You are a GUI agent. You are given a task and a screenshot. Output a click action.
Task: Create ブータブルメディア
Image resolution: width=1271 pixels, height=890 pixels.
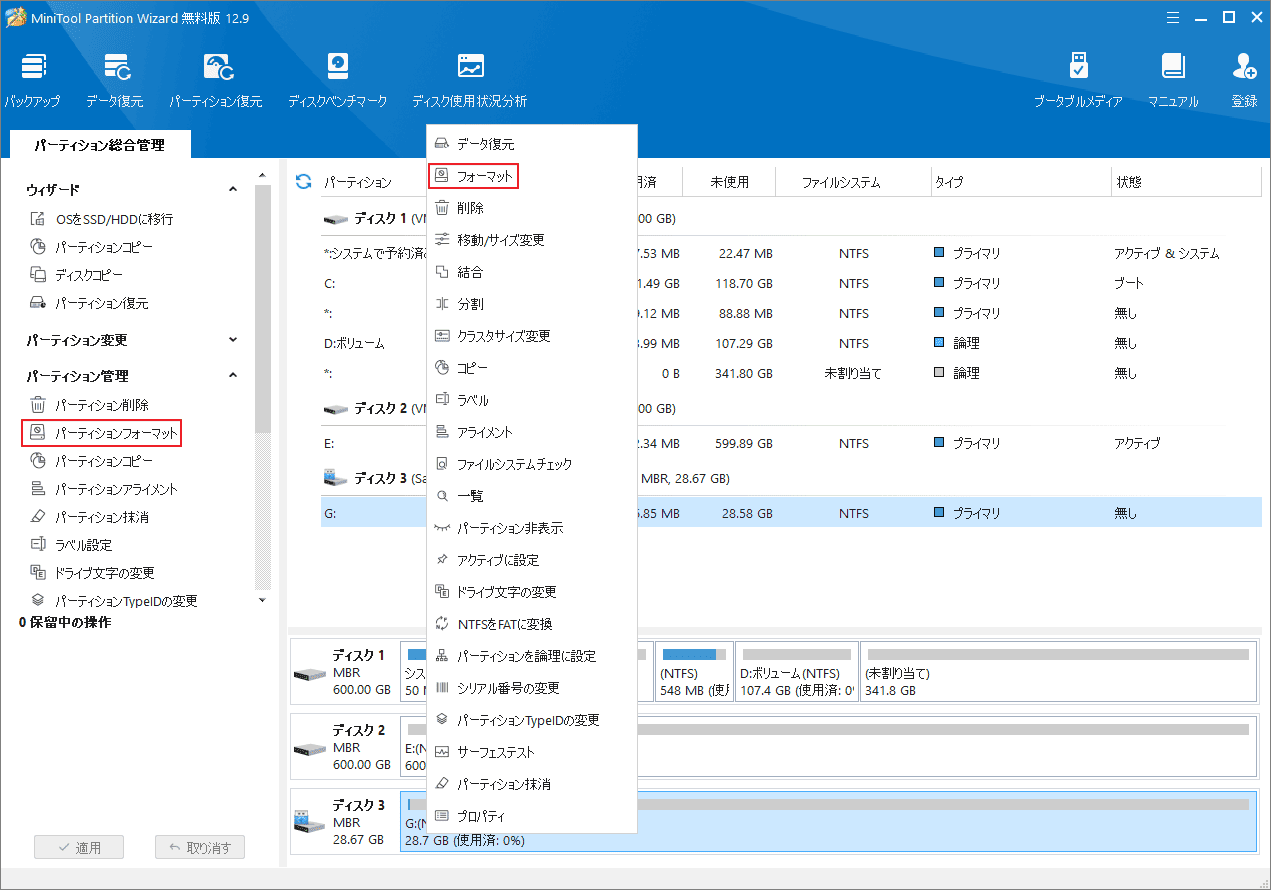tap(1078, 80)
